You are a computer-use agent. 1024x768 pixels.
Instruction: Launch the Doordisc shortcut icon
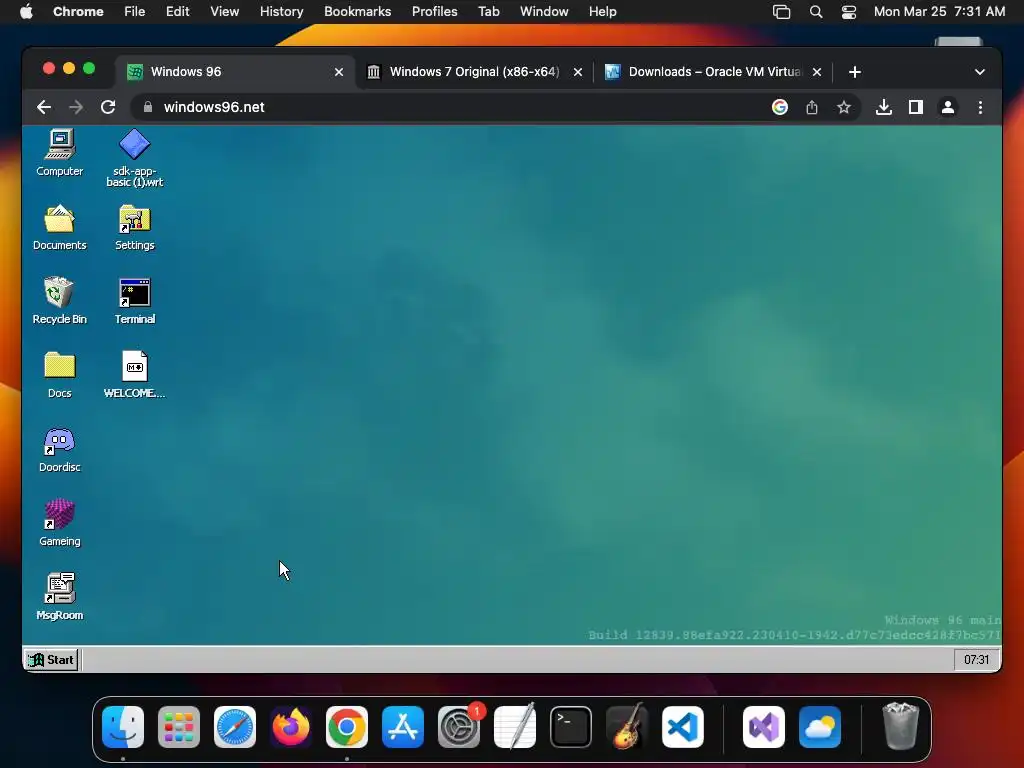click(59, 449)
